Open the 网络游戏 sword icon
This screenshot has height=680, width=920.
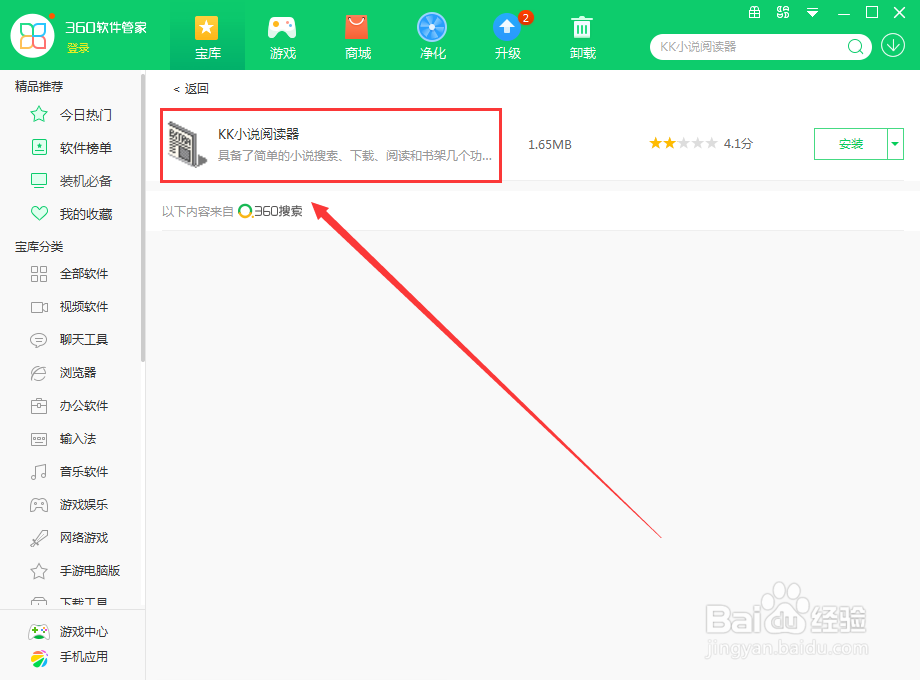point(39,538)
